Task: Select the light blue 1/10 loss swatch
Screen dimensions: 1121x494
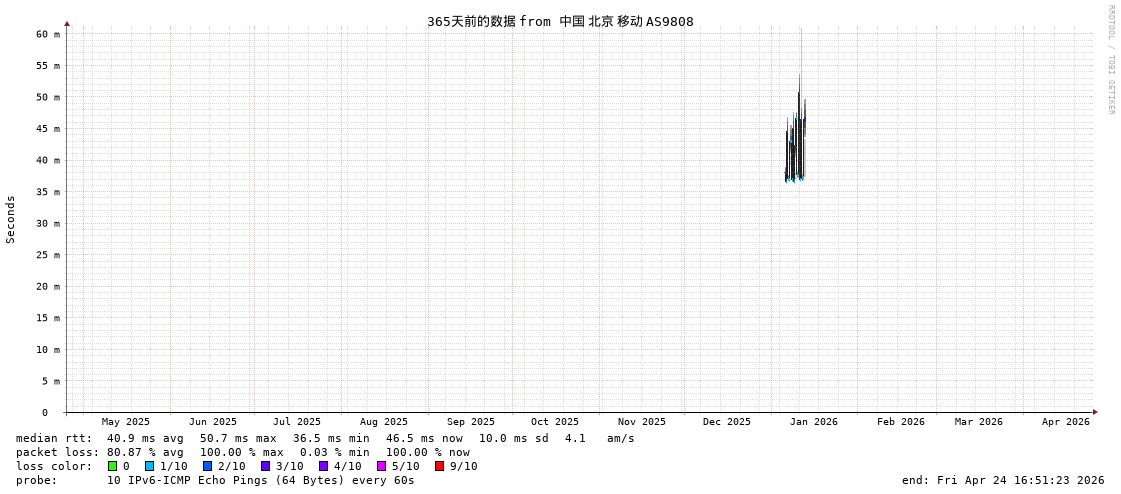Action: (x=150, y=466)
